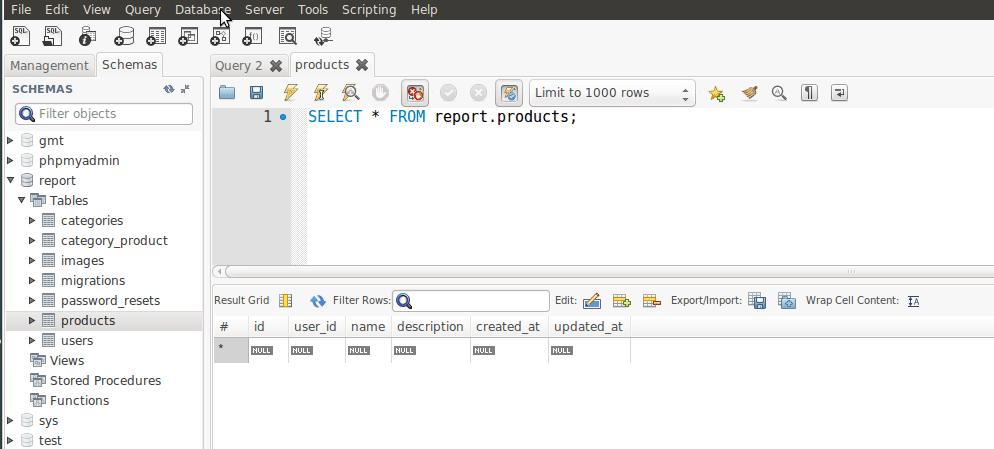
Task: Collapse the report schema
Action: click(x=10, y=181)
